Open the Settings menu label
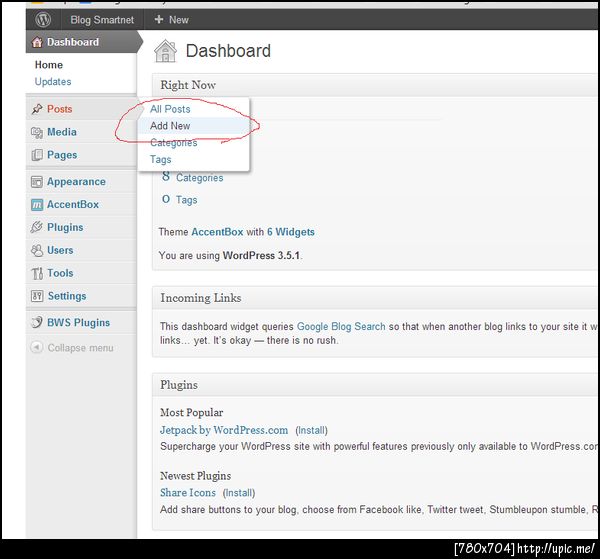 (67, 296)
